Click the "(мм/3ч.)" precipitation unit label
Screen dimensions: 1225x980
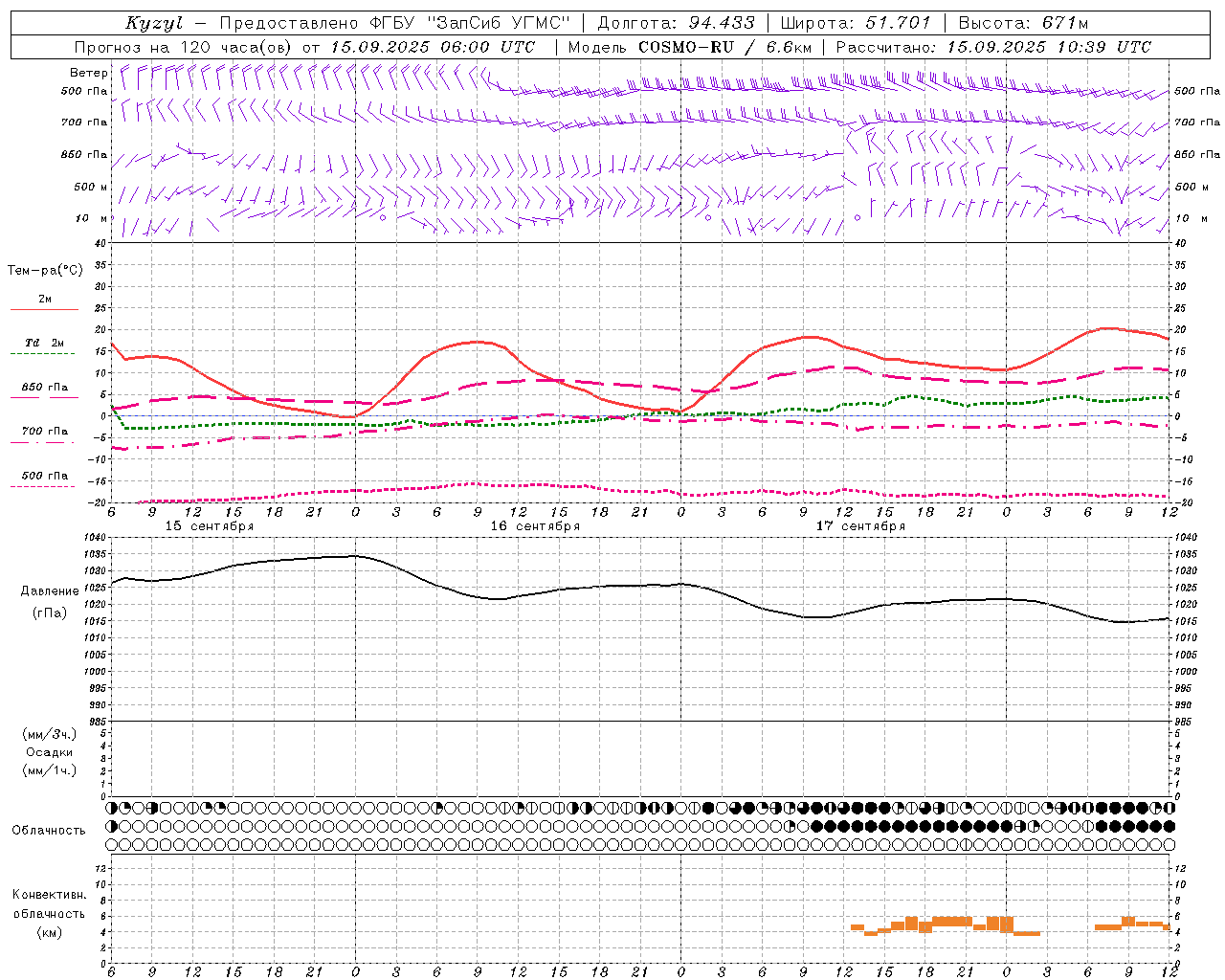click(x=50, y=734)
